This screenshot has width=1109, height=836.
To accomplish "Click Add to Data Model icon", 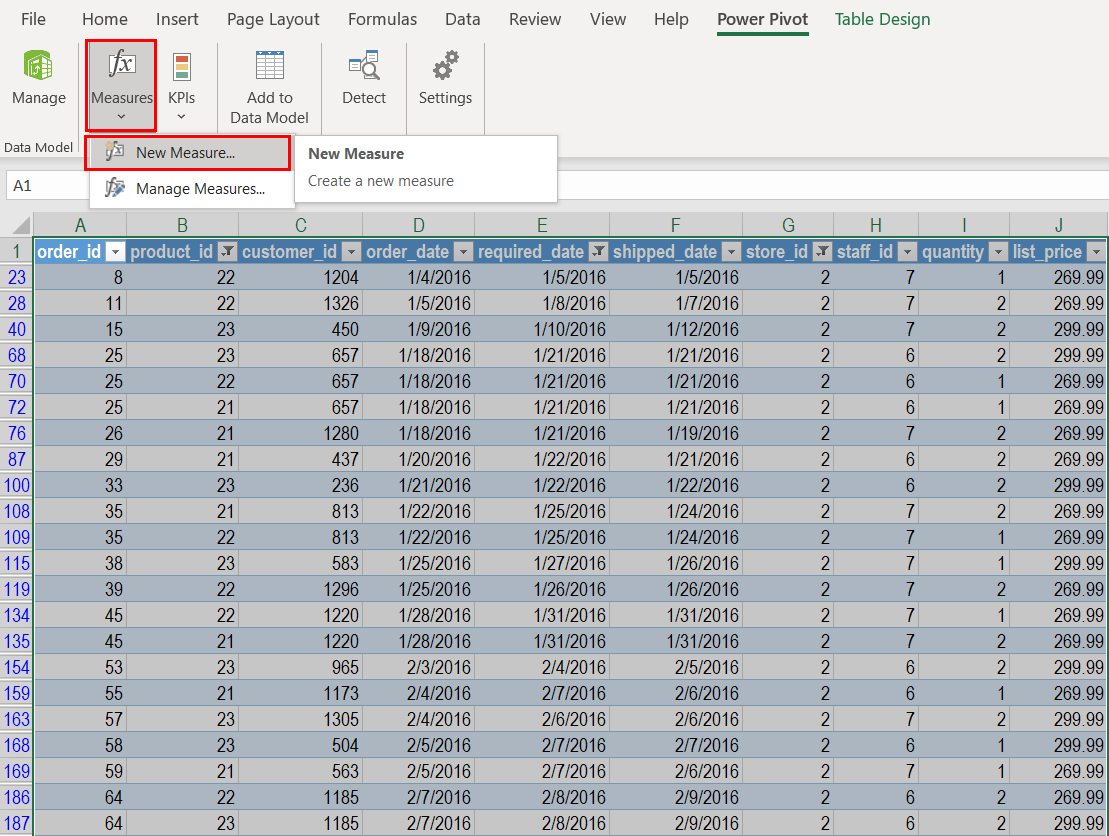I will tap(269, 66).
